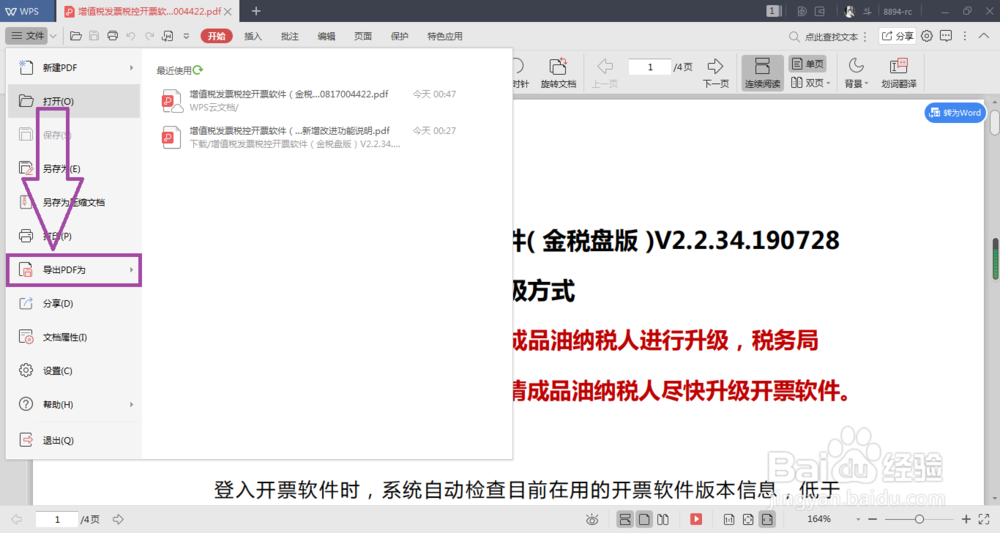Click 旋转文档 rotate document tool
Screen dimensions: 1000x533
point(558,73)
